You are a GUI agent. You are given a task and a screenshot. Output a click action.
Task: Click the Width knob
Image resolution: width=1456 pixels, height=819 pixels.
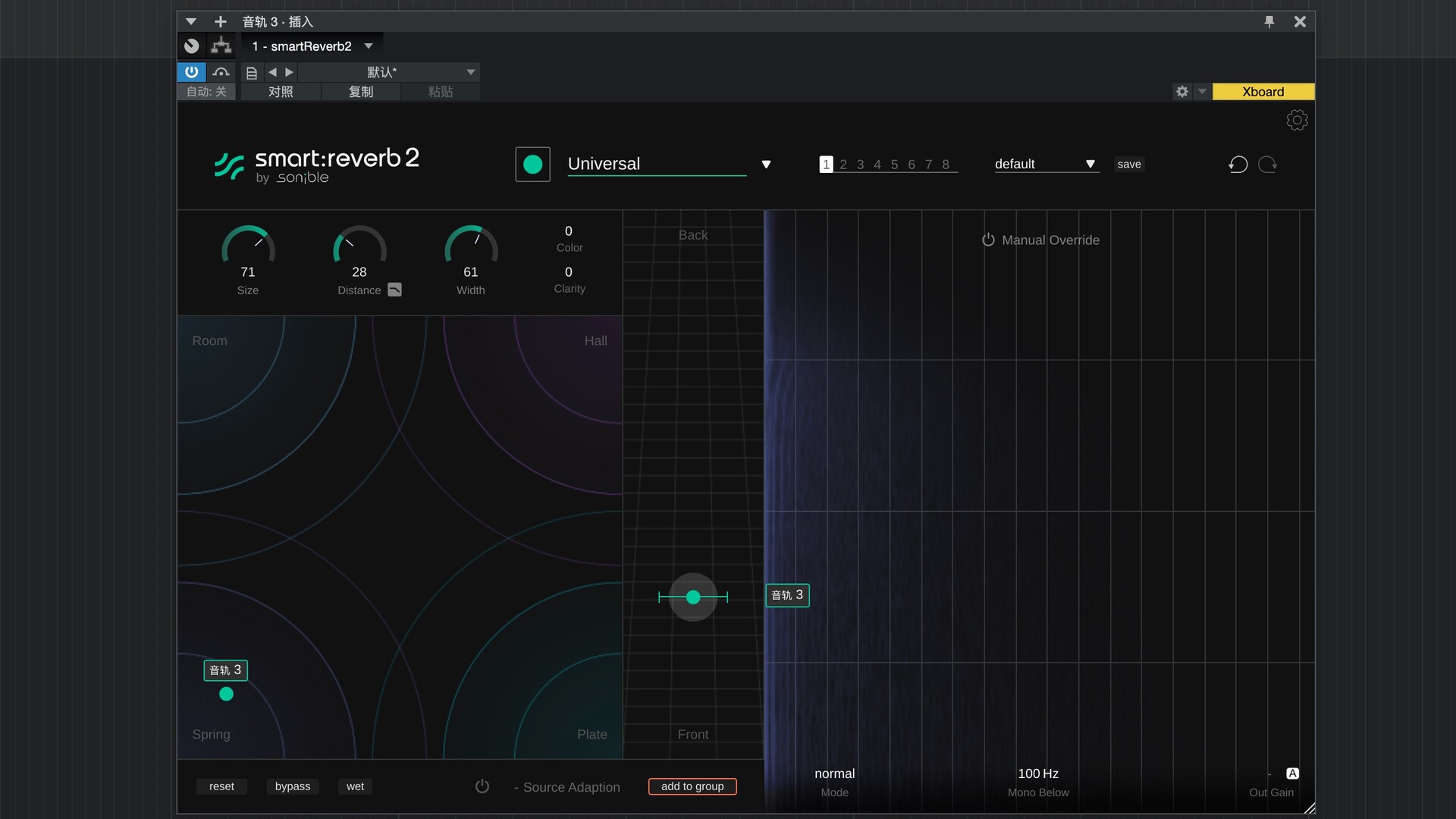[471, 245]
